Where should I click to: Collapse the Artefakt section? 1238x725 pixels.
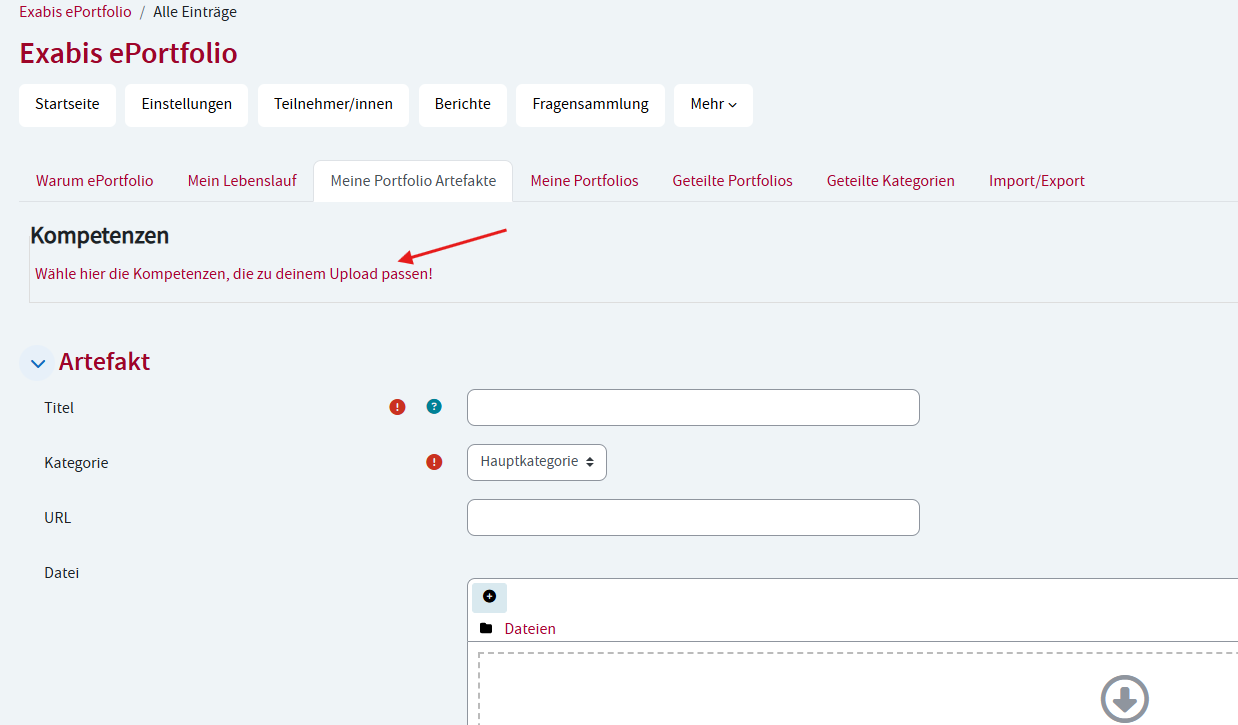point(37,364)
